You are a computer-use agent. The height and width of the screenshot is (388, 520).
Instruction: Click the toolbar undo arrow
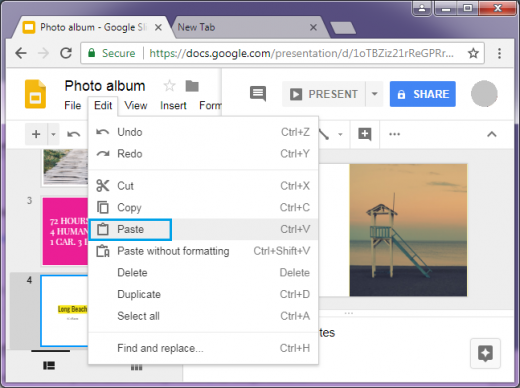click(x=73, y=134)
